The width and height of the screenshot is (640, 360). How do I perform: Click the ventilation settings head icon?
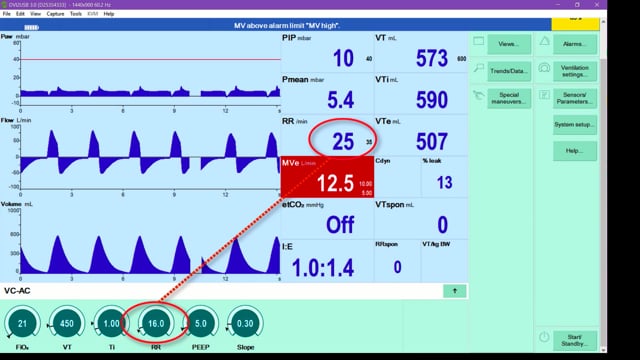click(x=544, y=68)
